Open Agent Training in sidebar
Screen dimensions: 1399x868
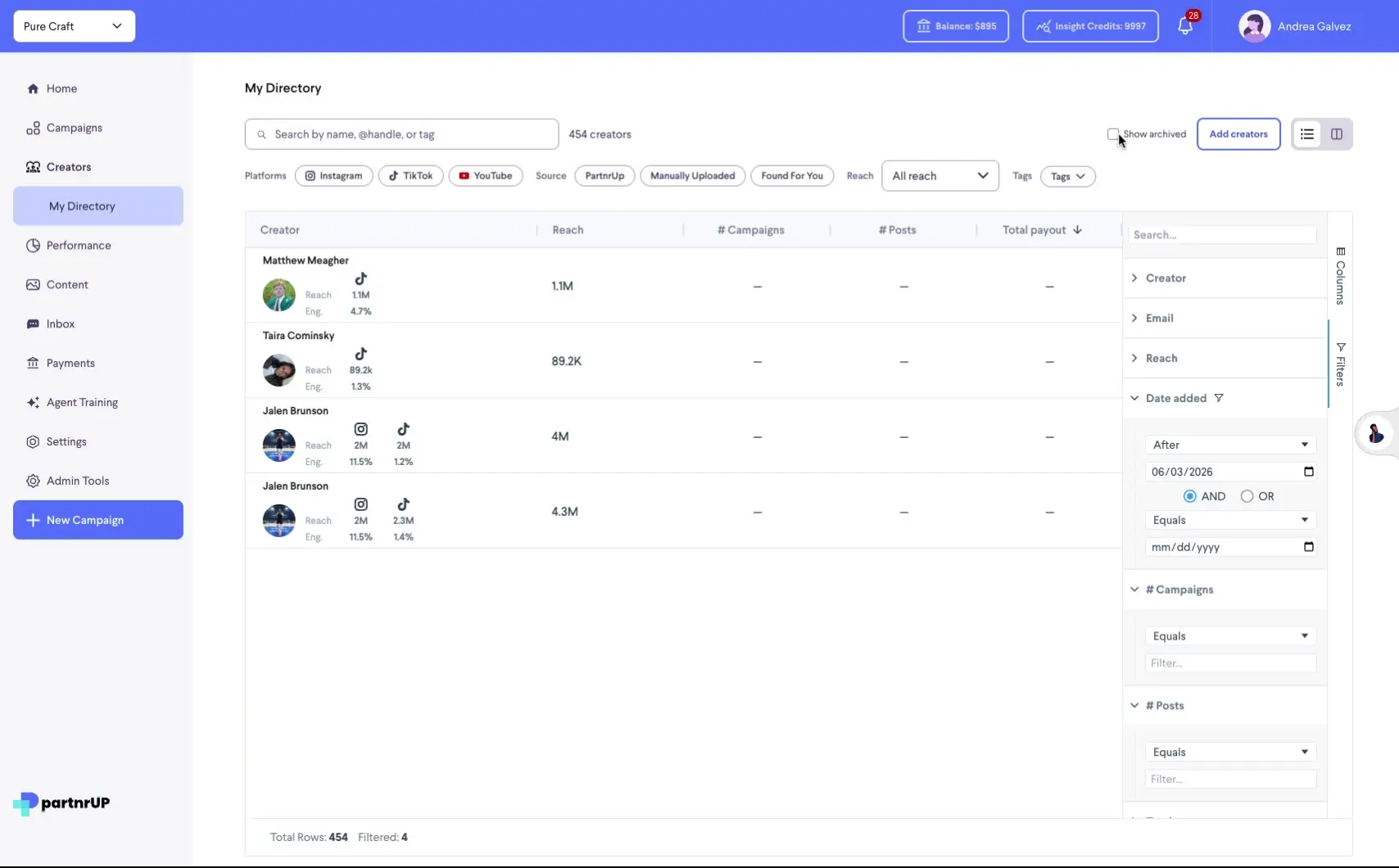(x=97, y=403)
